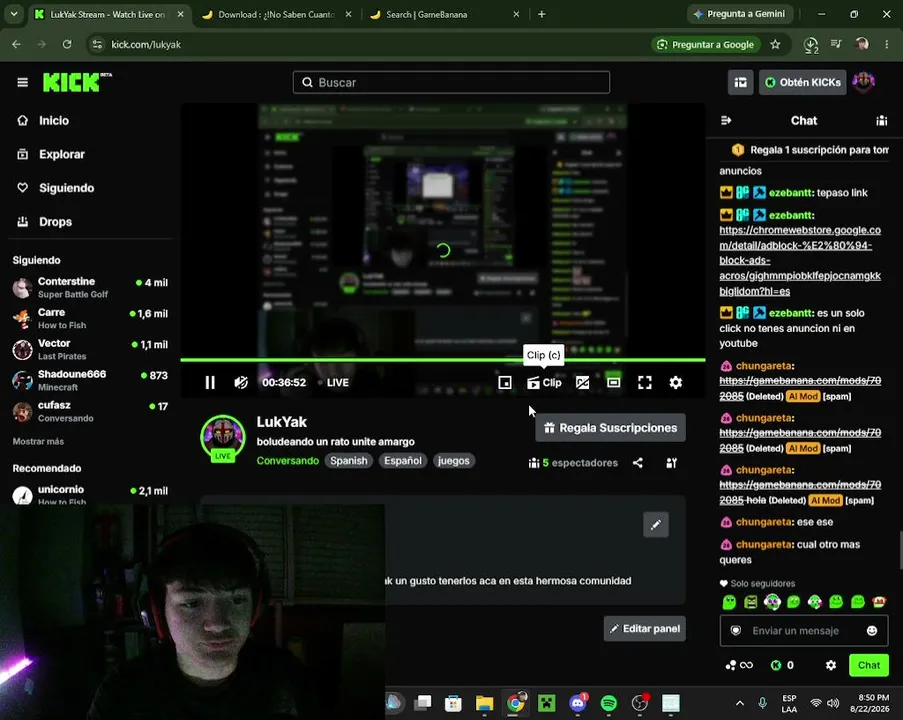Viewport: 903px width, 720px height.
Task: Open chat settings gear
Action: click(x=830, y=665)
